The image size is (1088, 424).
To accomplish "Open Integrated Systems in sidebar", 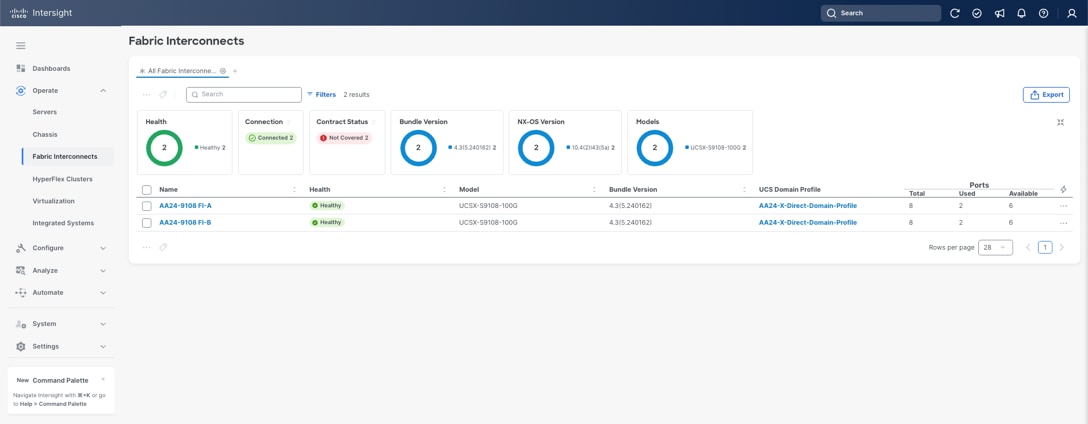I will point(63,223).
